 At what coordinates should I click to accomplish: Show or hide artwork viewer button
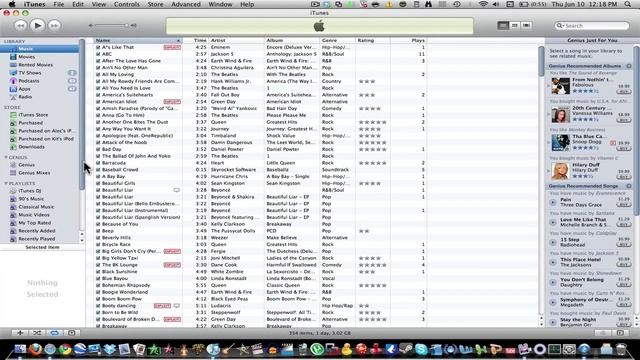point(71,333)
